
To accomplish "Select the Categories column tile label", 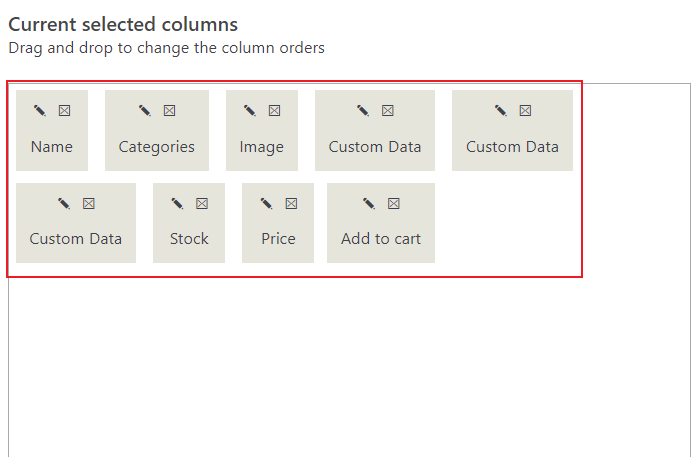I will point(157,147).
